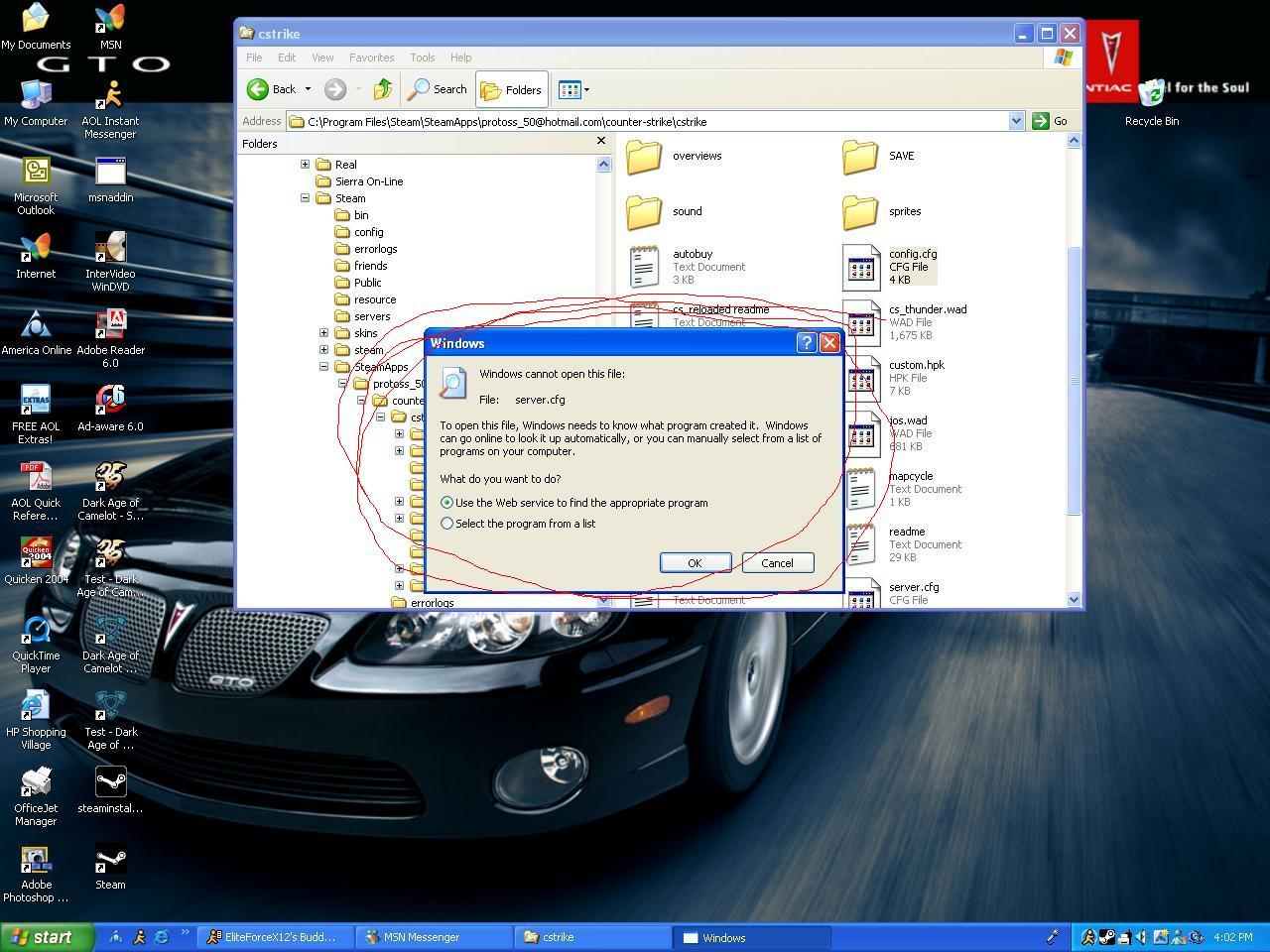The height and width of the screenshot is (952, 1270).
Task: Open the Edit menu
Action: tap(287, 58)
